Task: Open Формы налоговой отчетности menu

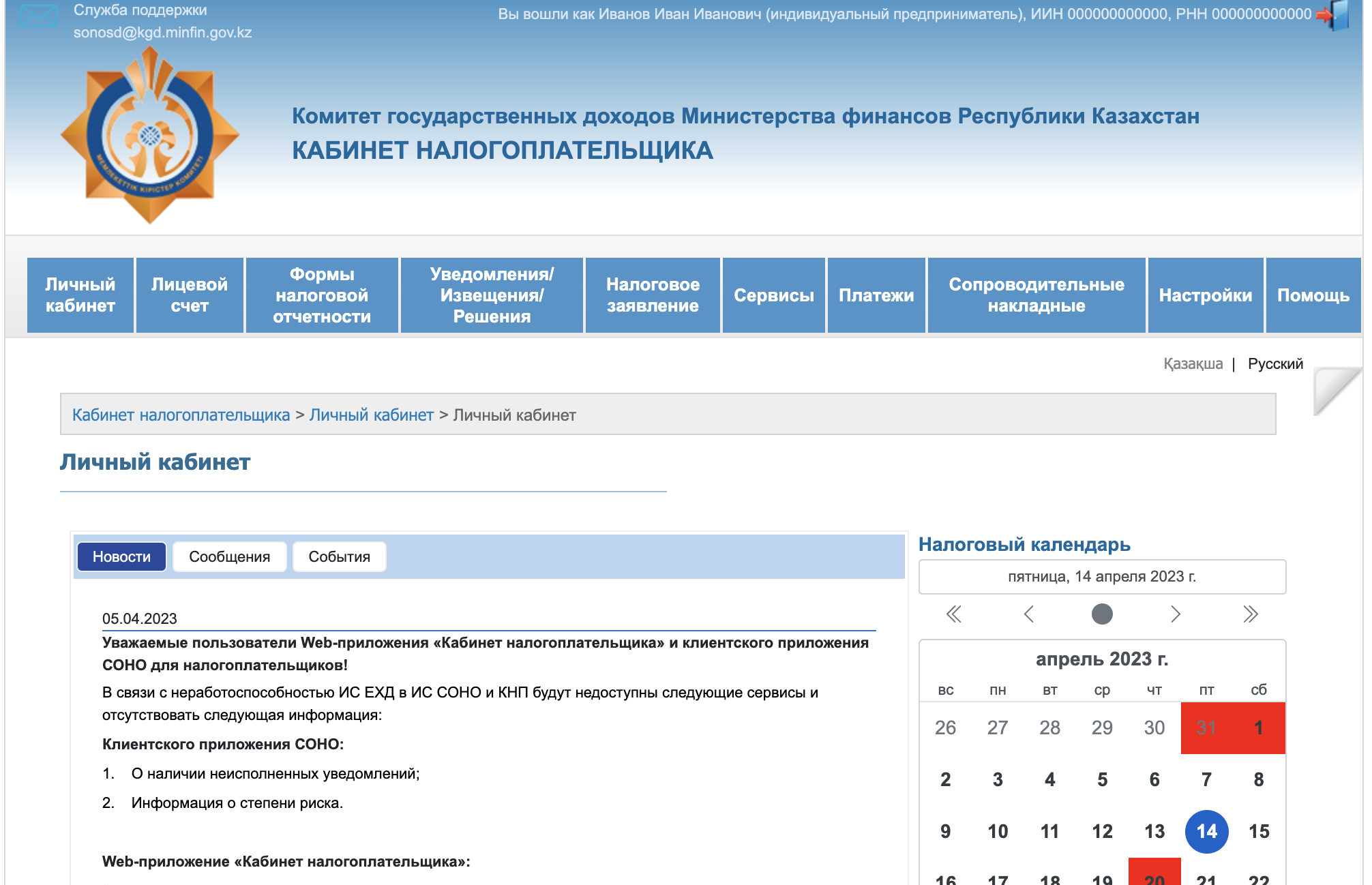Action: click(322, 295)
